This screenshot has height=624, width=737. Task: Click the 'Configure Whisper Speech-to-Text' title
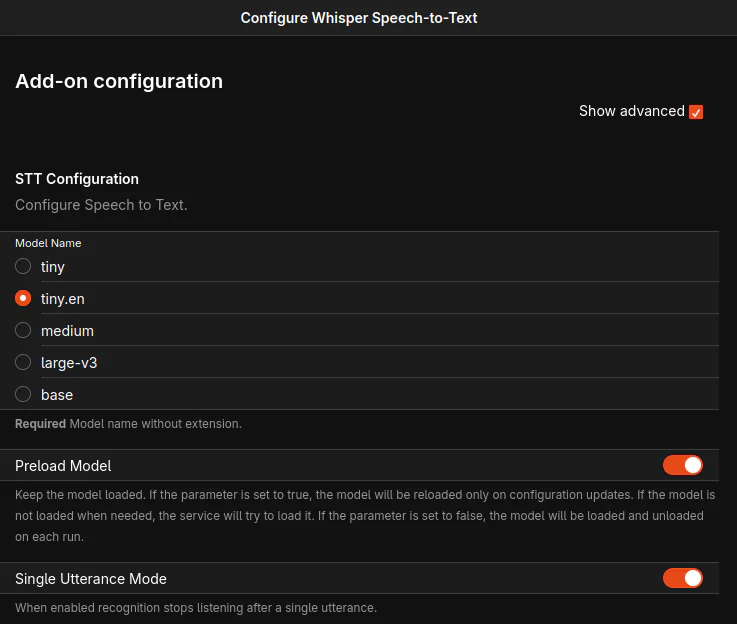point(359,18)
